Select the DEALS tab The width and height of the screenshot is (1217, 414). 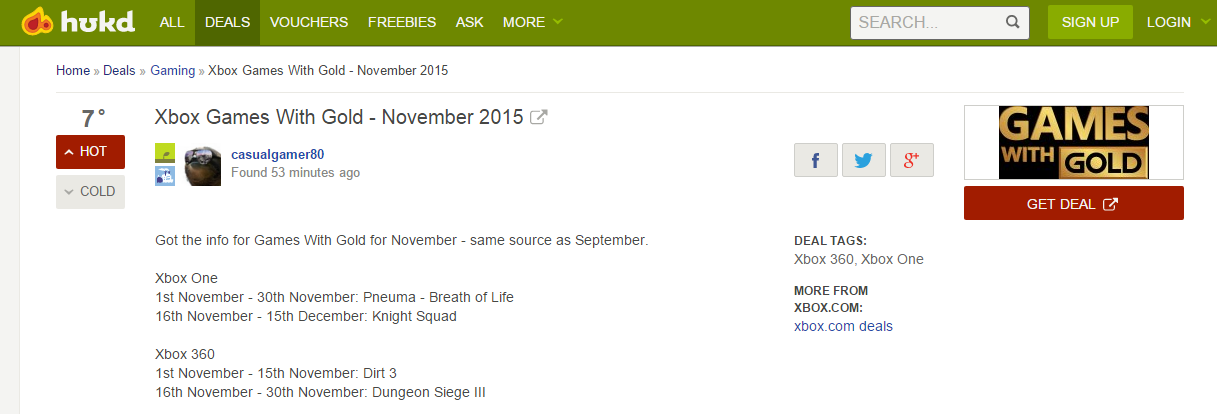coord(227,22)
